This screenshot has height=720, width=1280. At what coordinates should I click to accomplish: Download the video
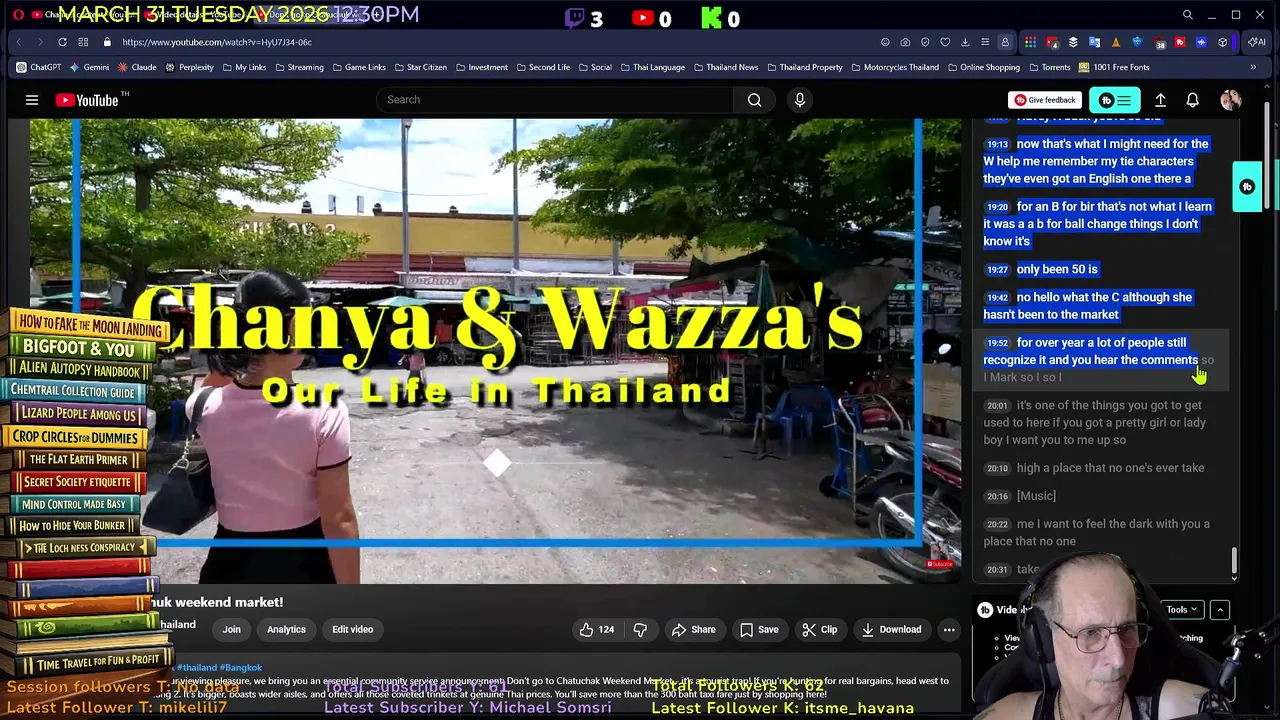pos(891,630)
